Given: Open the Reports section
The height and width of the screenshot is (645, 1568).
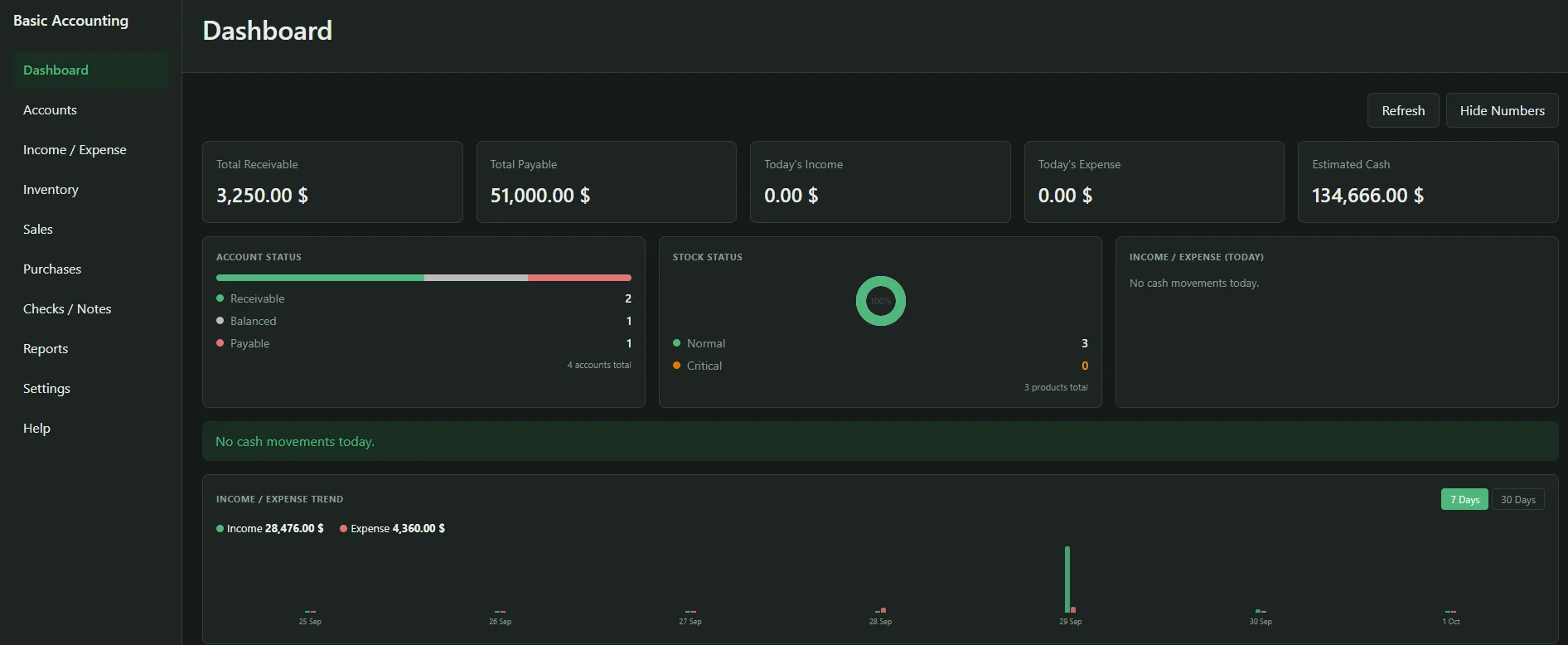Looking at the screenshot, I should [90, 349].
